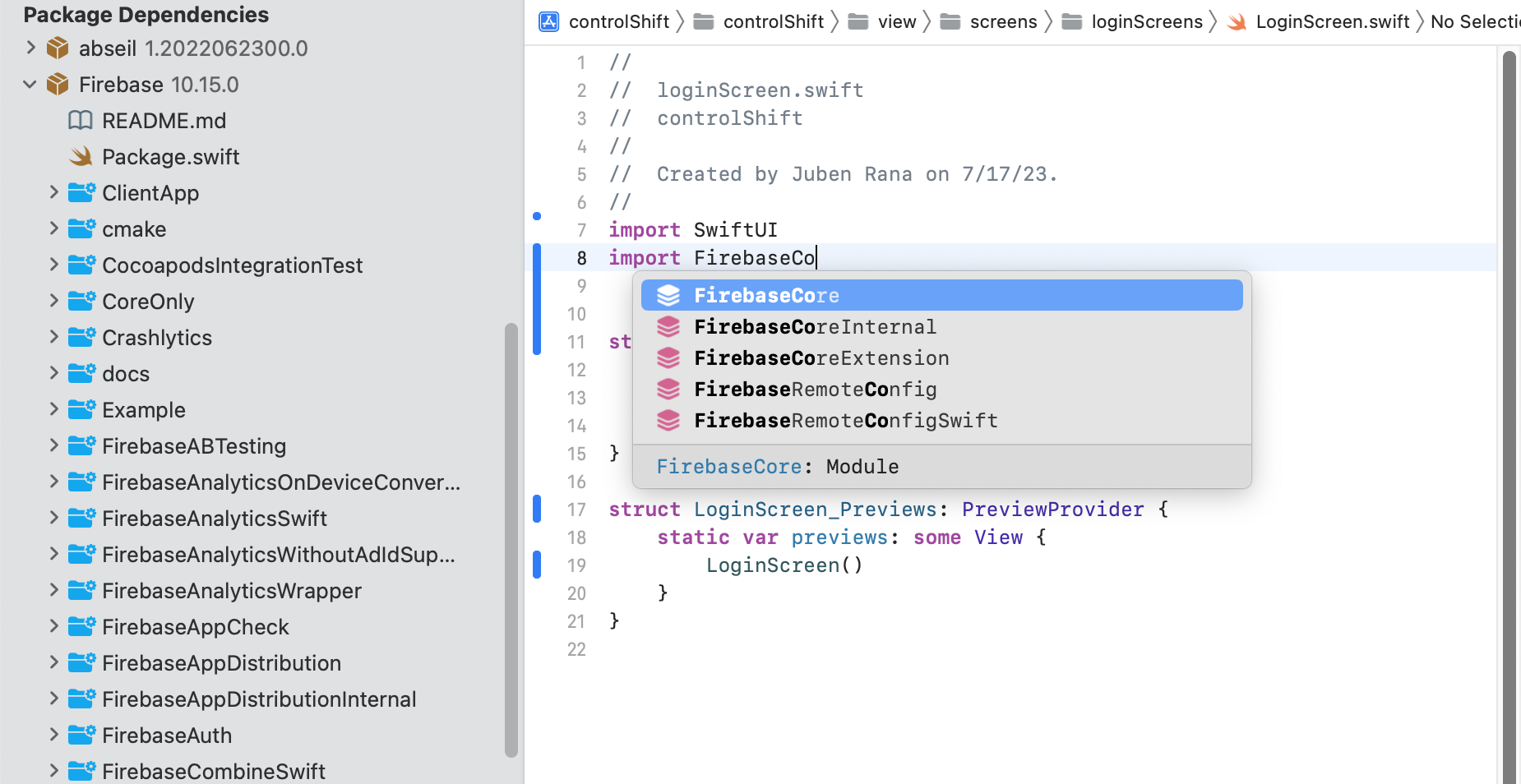Expand the abseil package

(x=30, y=48)
